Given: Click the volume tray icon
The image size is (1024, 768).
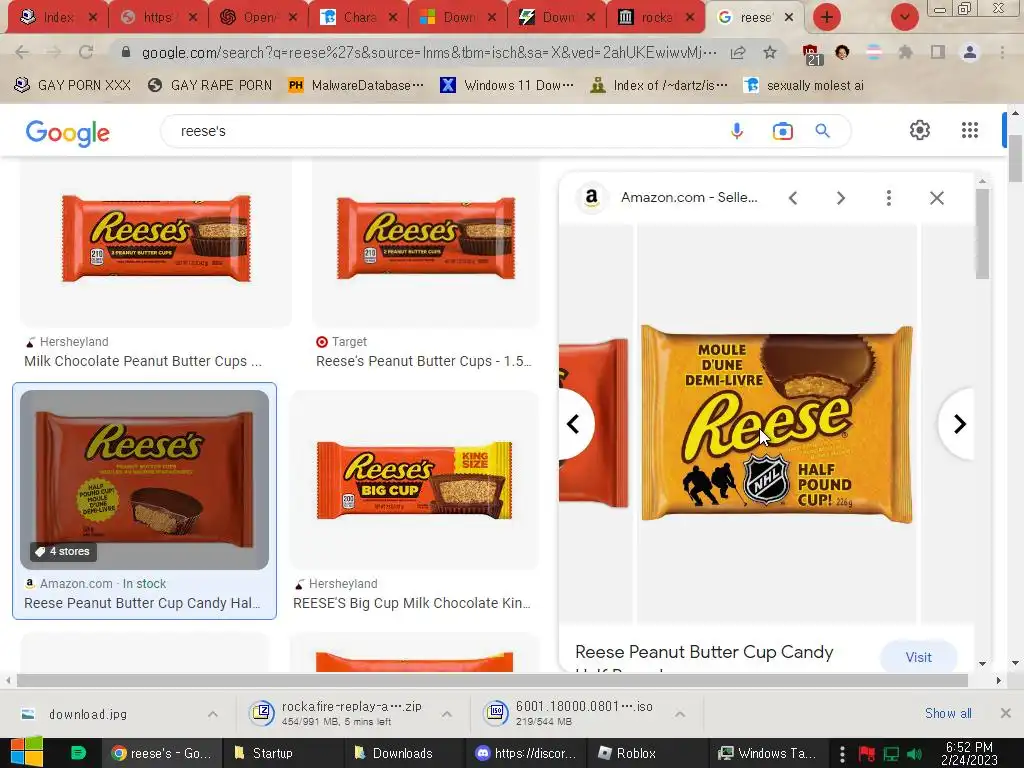Looking at the screenshot, I should pyautogui.click(x=914, y=754).
